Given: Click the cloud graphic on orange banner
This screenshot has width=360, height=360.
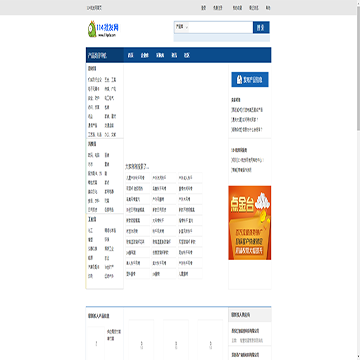Looking at the screenshot, I should point(262,200).
